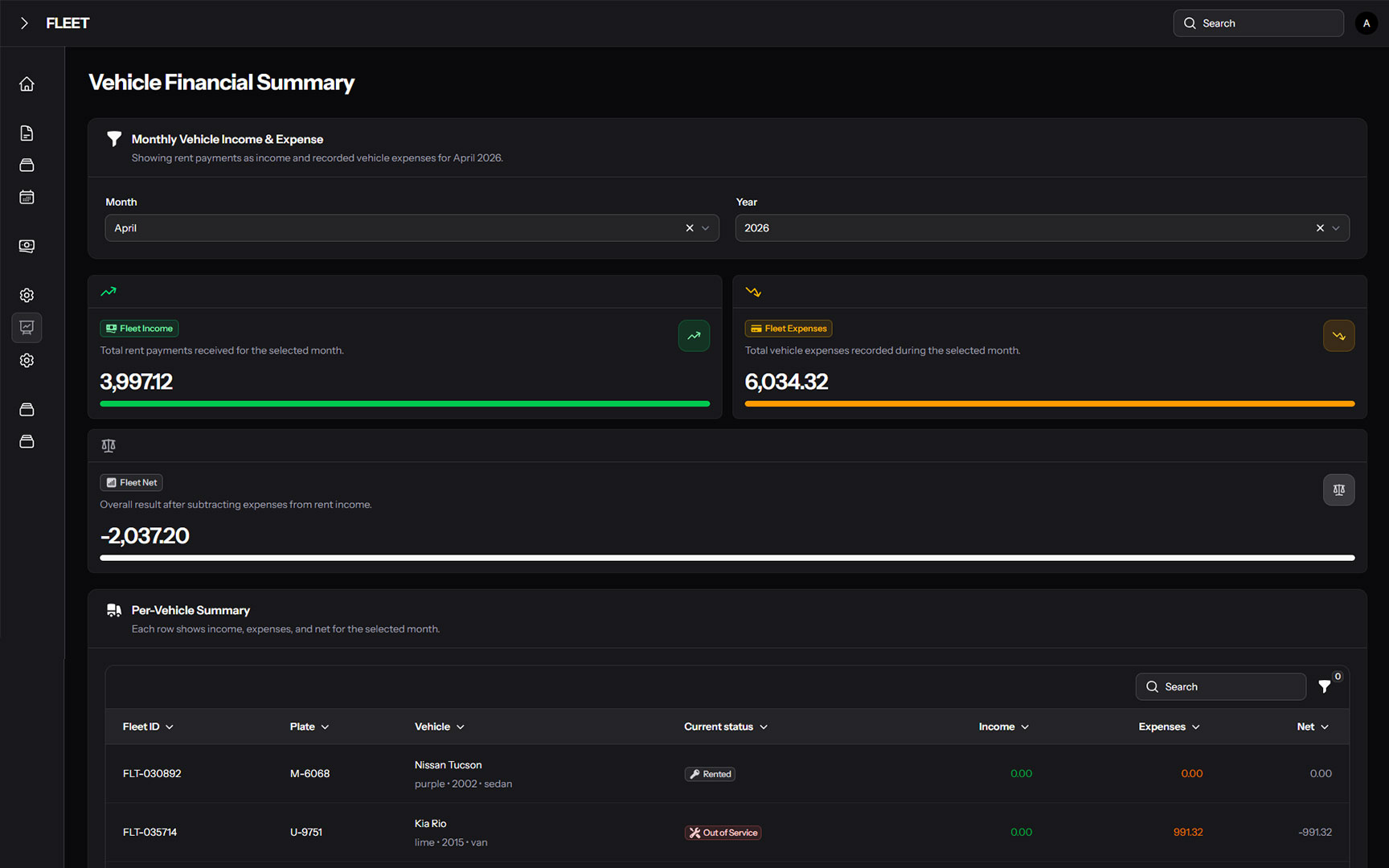
Task: Click Kia Rio expenses value 991.32
Action: click(x=1188, y=833)
